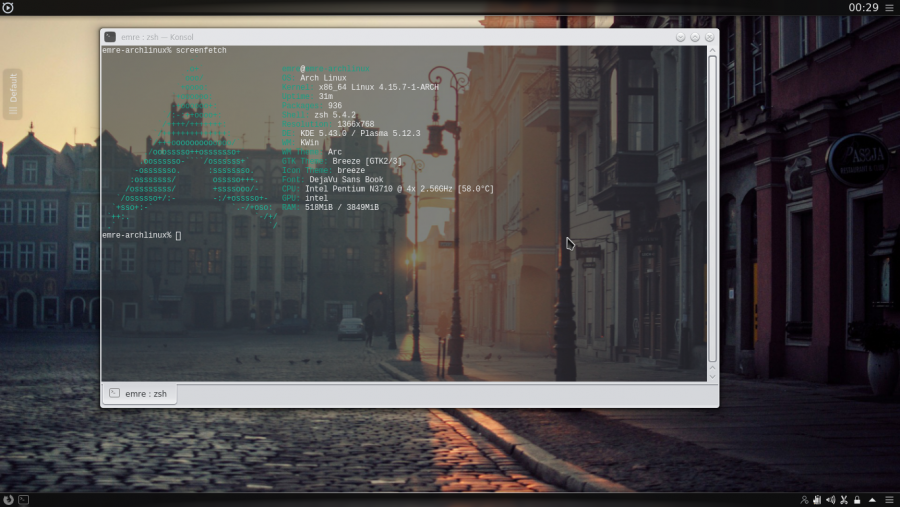Click '518MiB / 3849MiB' RAM value
Viewport: 900px width, 507px height.
[x=342, y=207]
